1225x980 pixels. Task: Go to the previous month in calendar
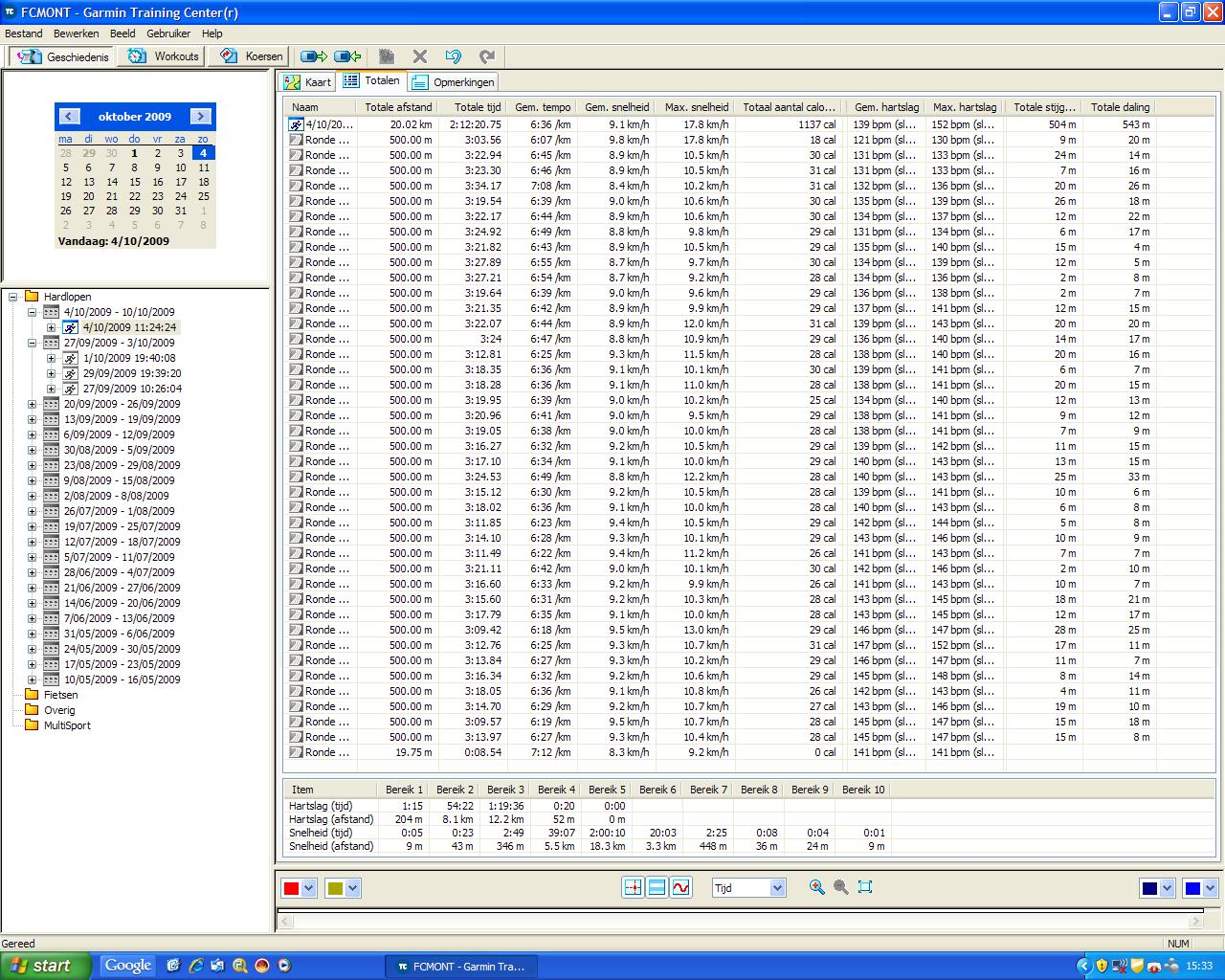69,116
